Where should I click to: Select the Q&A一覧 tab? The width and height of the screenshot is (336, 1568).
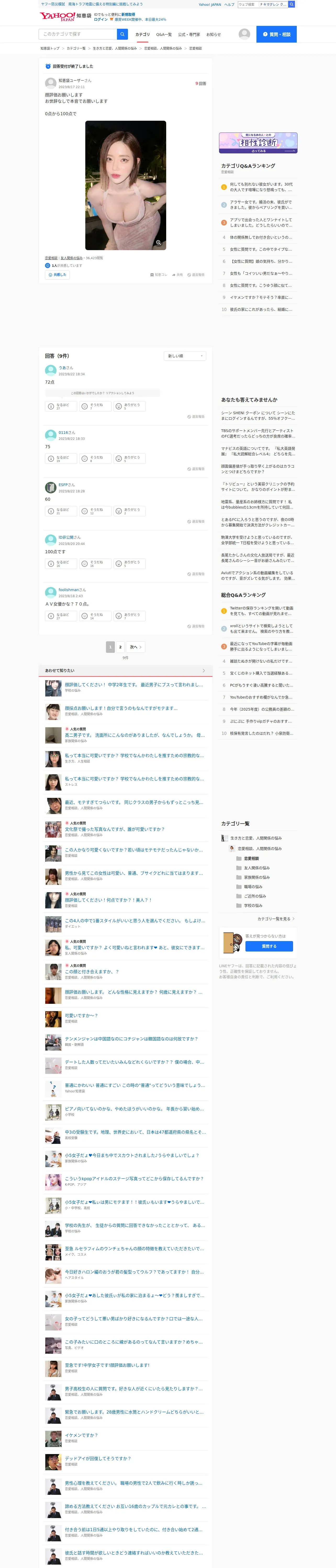tap(164, 35)
